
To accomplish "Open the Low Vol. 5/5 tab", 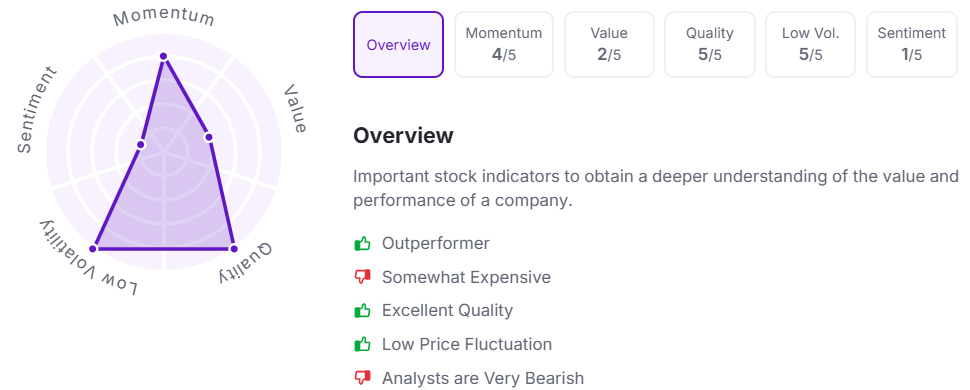I will point(810,45).
